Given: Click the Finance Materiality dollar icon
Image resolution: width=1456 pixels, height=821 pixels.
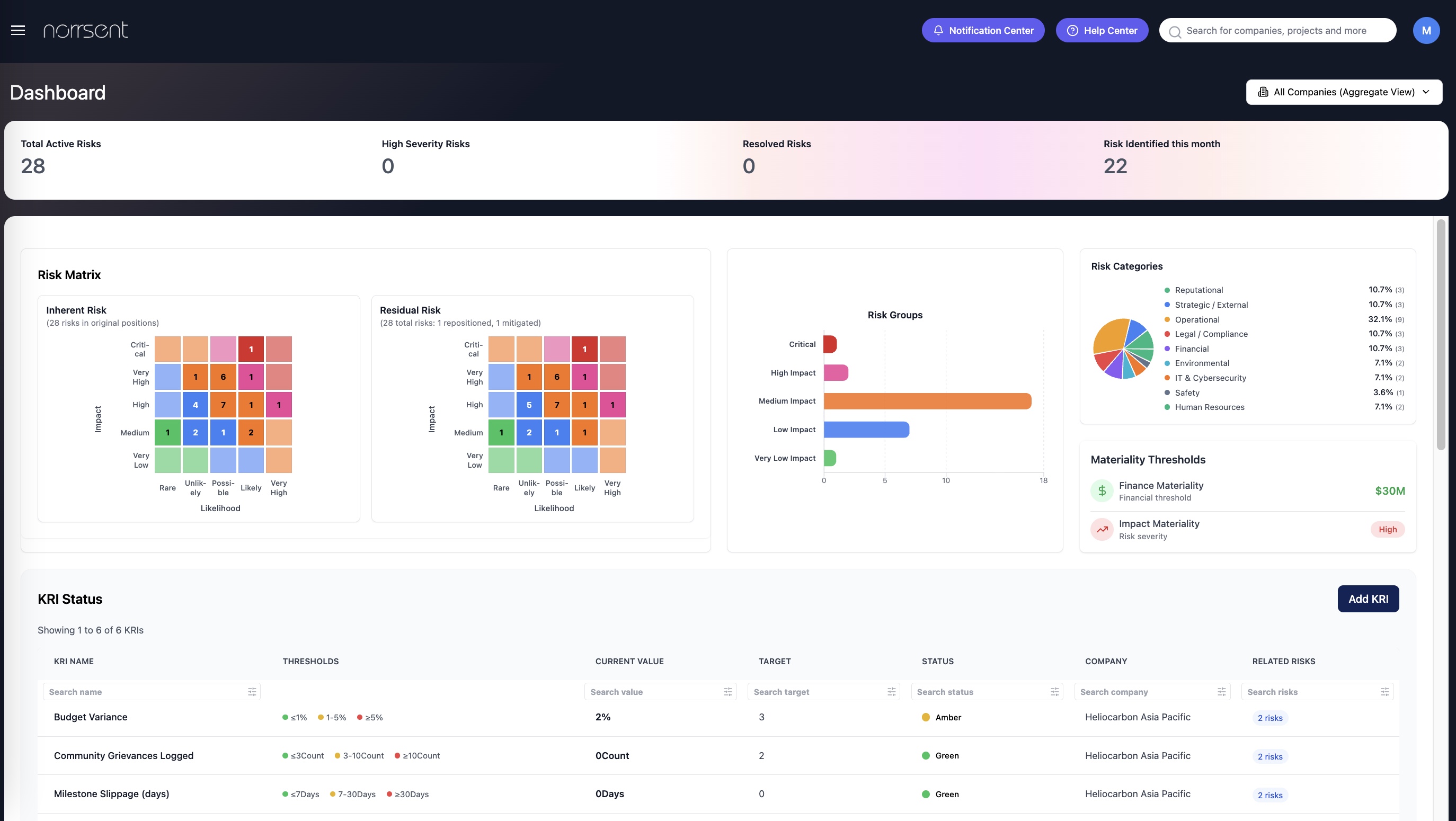Looking at the screenshot, I should [x=1102, y=491].
